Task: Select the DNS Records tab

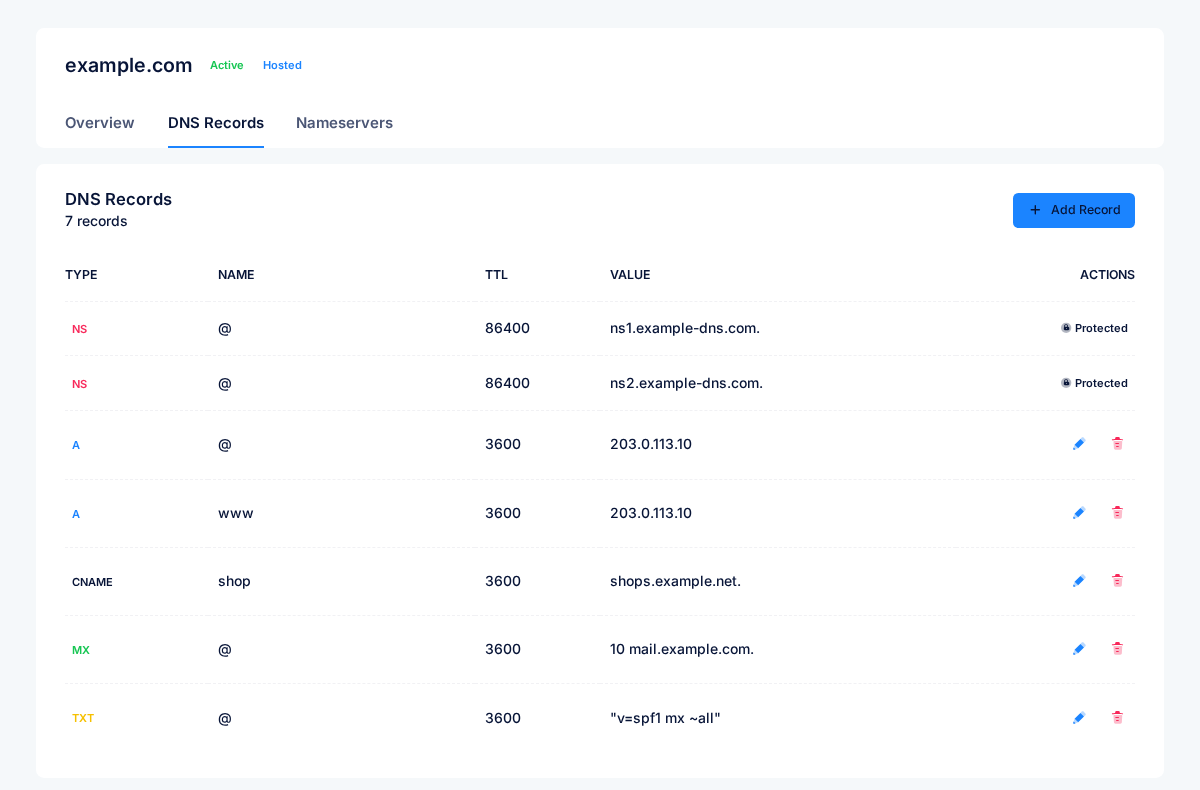Action: (216, 123)
